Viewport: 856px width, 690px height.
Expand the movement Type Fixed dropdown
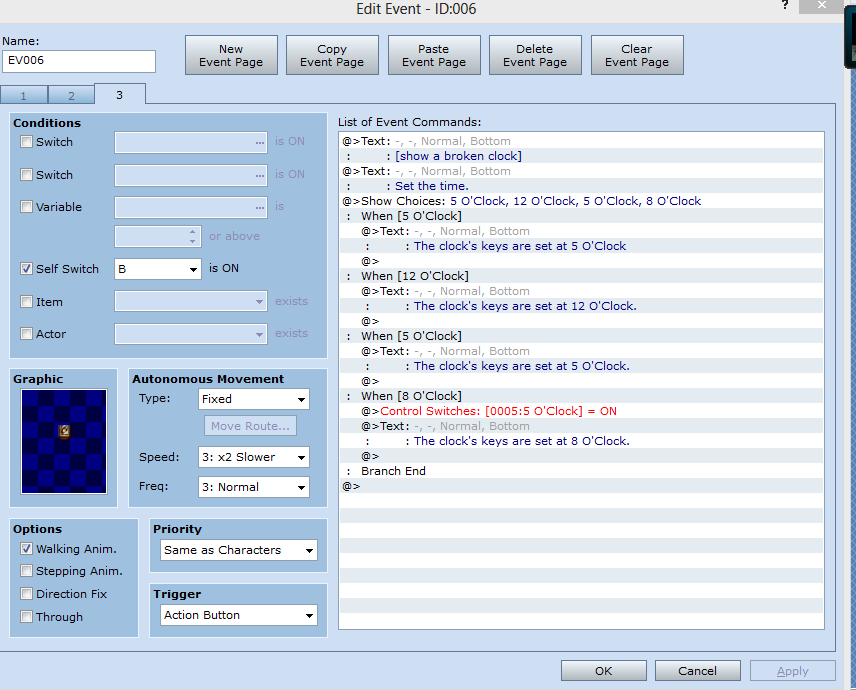(254, 399)
